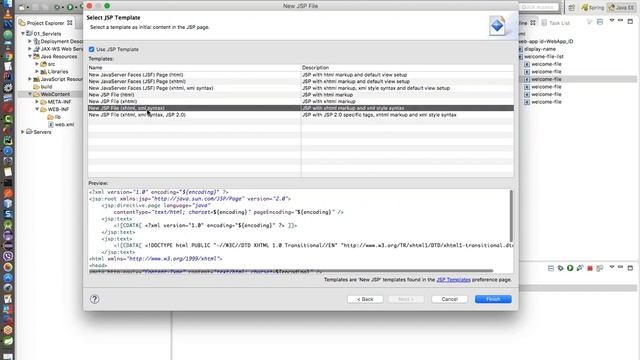Click the greyed-out Next button

pyautogui.click(x=406, y=299)
